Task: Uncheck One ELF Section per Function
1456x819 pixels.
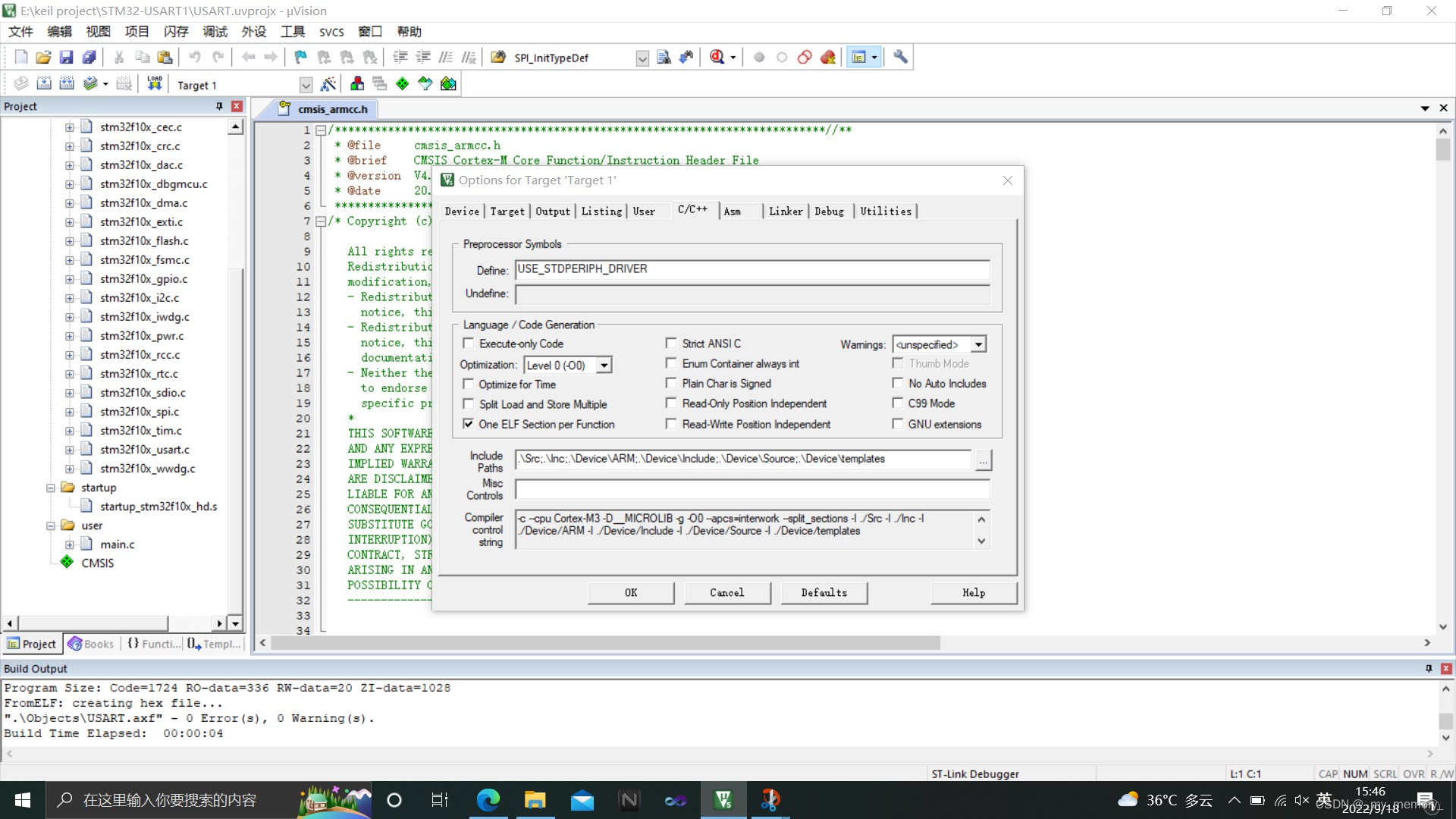Action: click(469, 424)
